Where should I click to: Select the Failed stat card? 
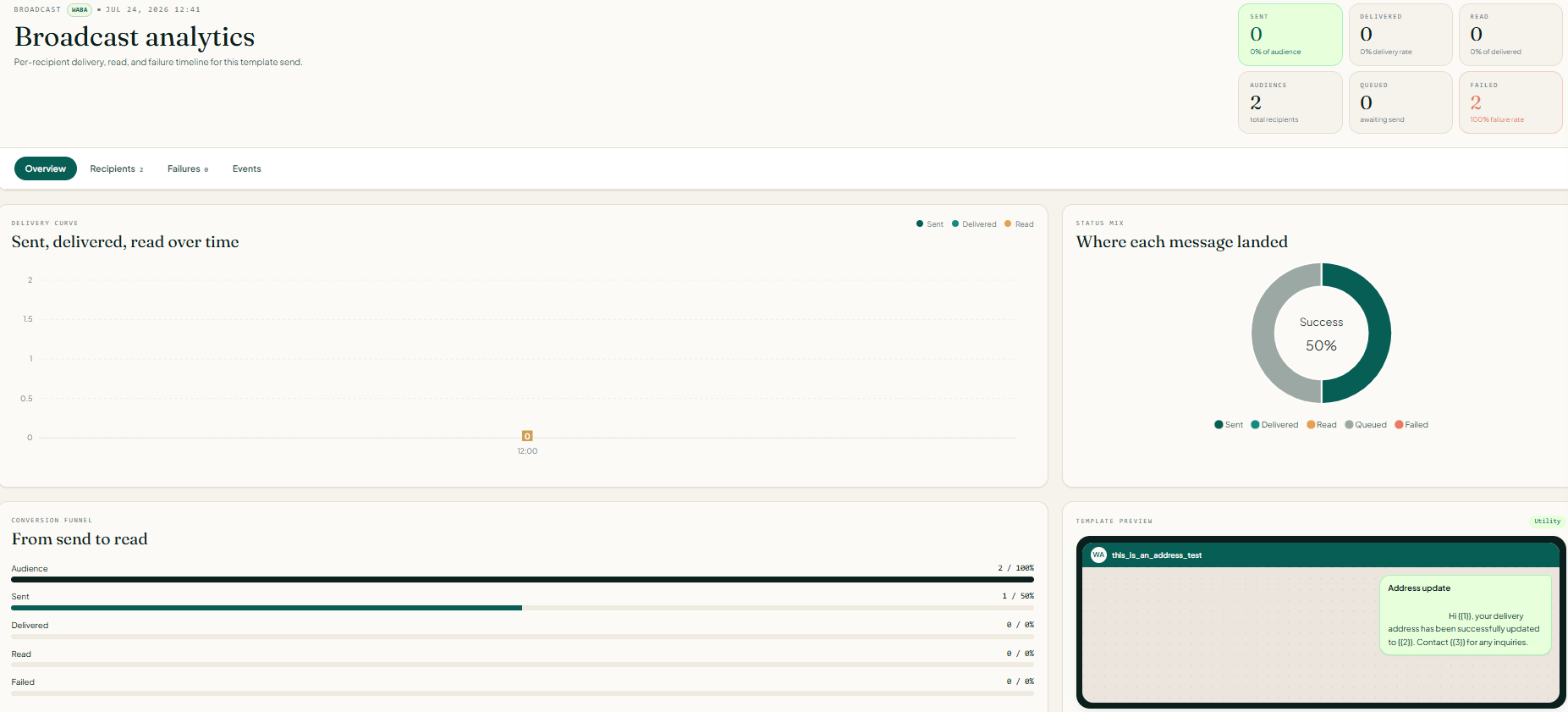1510,102
